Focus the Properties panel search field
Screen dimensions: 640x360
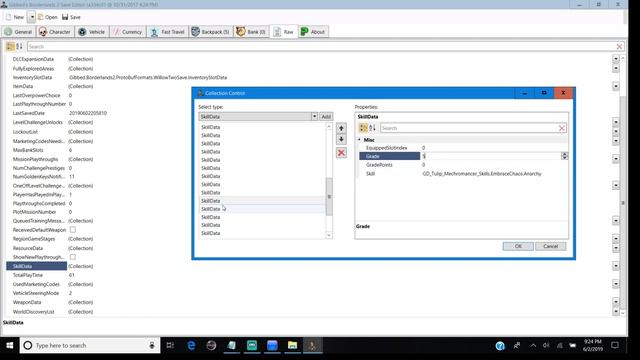point(469,128)
